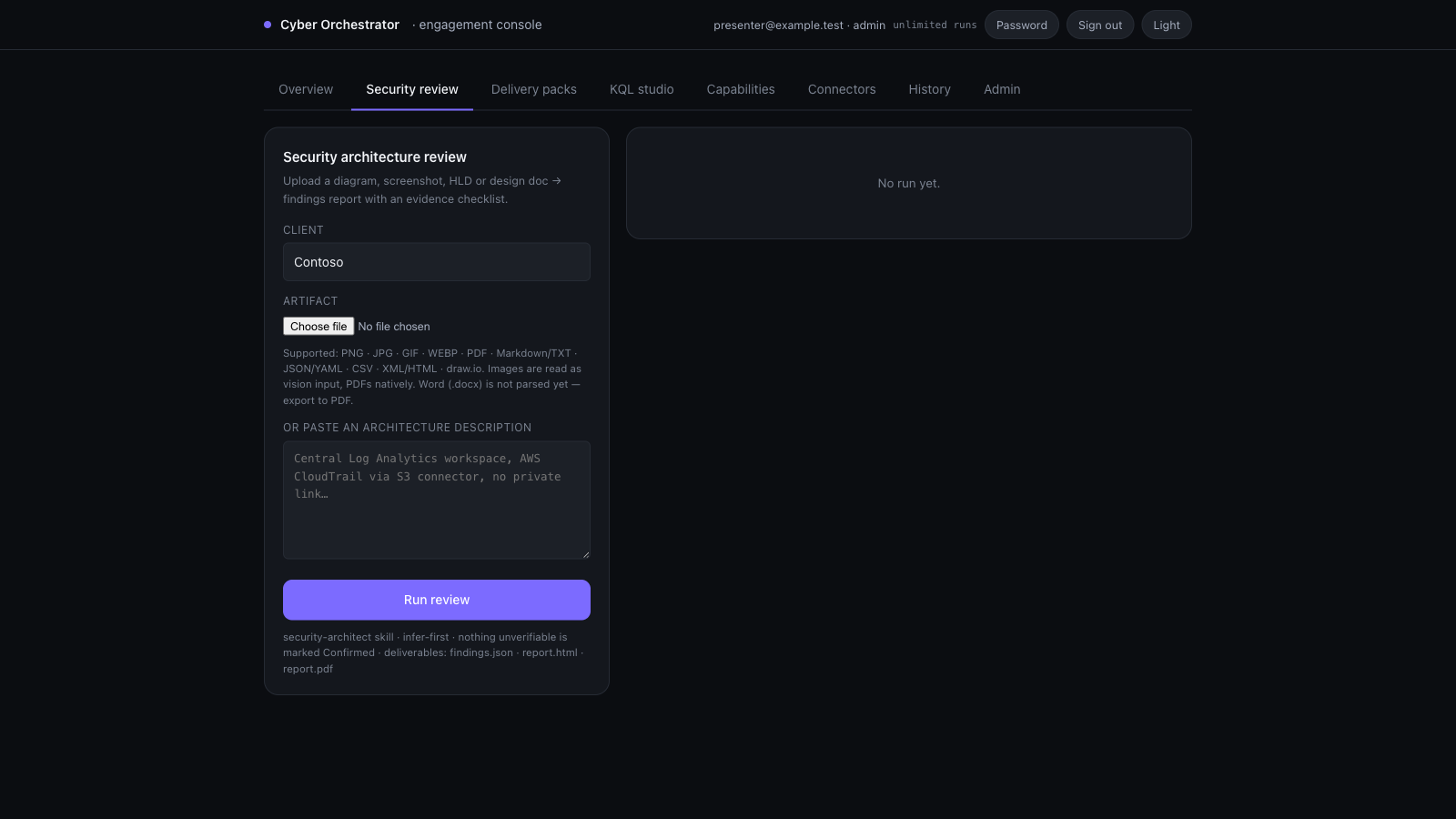Click the 'No run yet.' message
1456x819 pixels.
(909, 183)
